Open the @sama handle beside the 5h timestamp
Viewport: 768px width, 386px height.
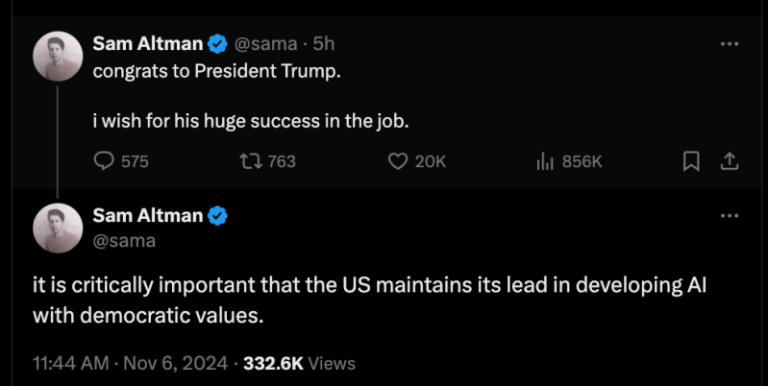coord(265,44)
